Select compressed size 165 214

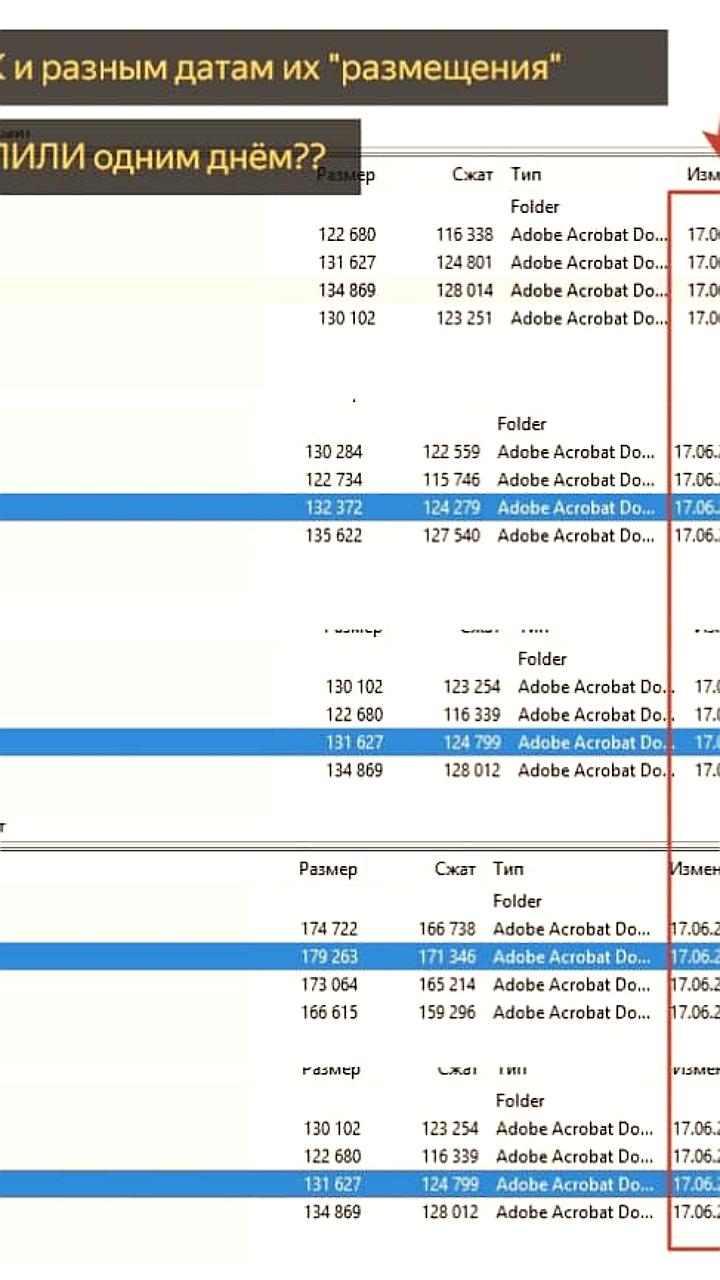[x=448, y=985]
